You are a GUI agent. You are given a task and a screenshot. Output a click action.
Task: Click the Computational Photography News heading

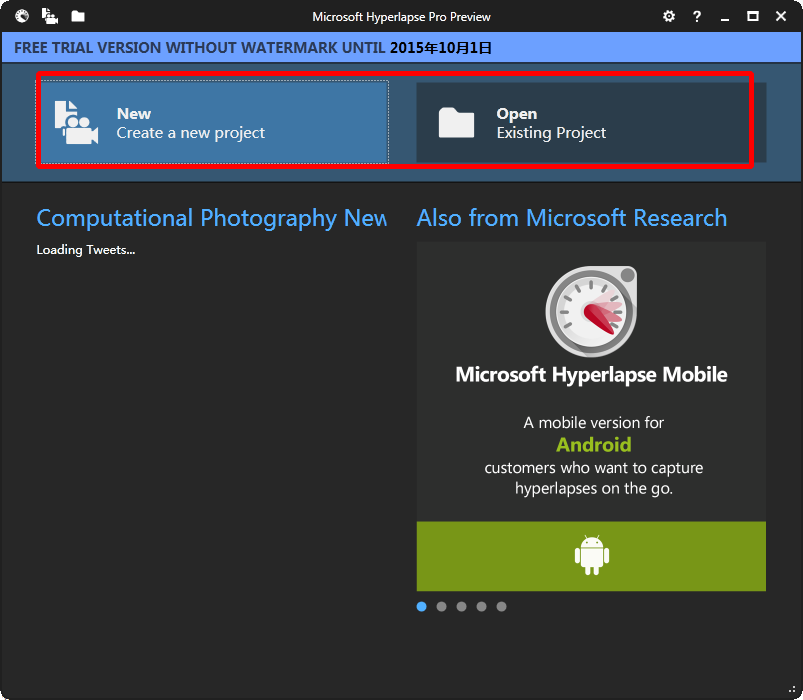pos(211,218)
